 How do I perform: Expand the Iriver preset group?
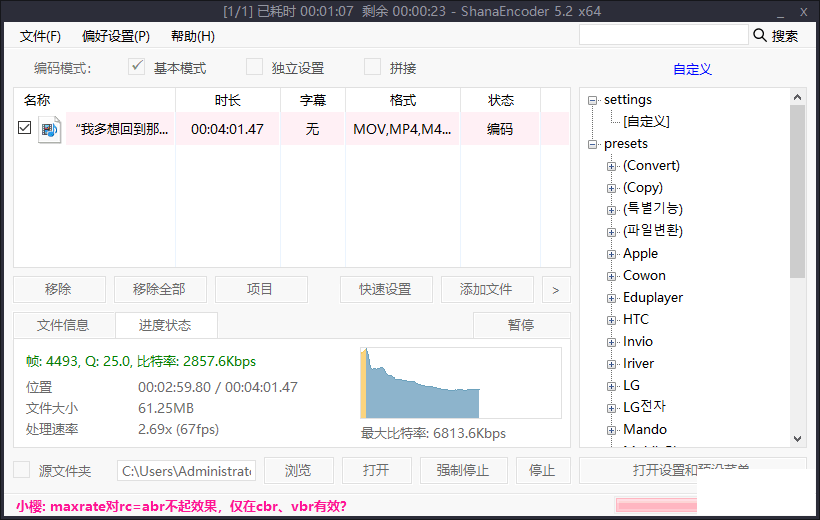[611, 364]
